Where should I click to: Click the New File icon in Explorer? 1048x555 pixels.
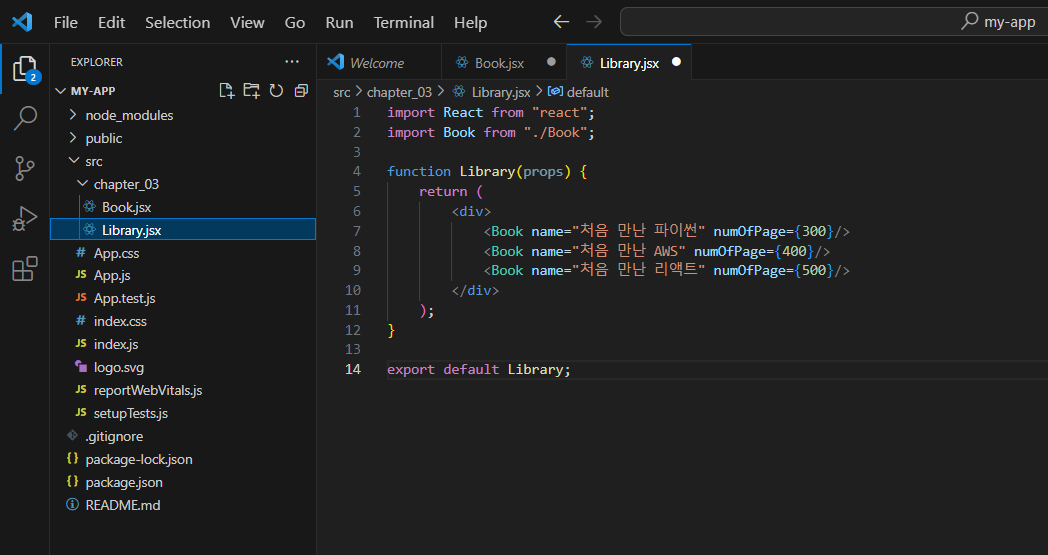pos(227,91)
